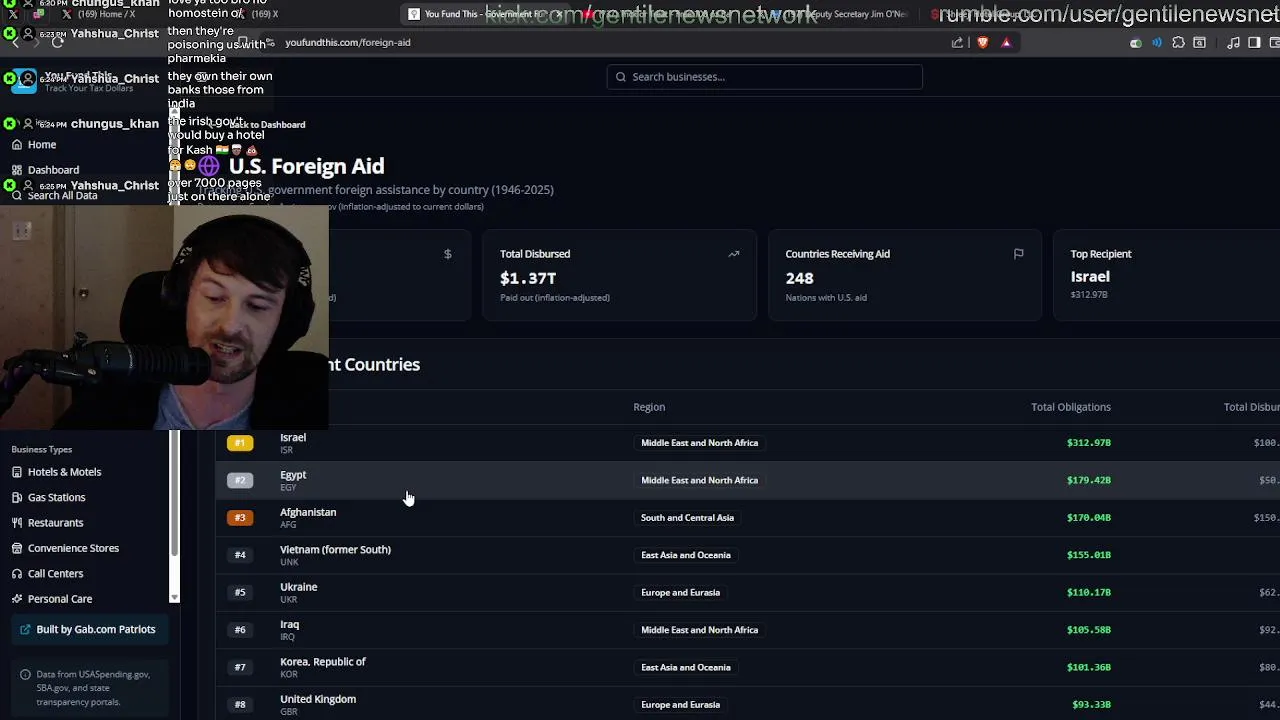
Task: Click the Hotels & Motels building icon
Action: coord(17,472)
